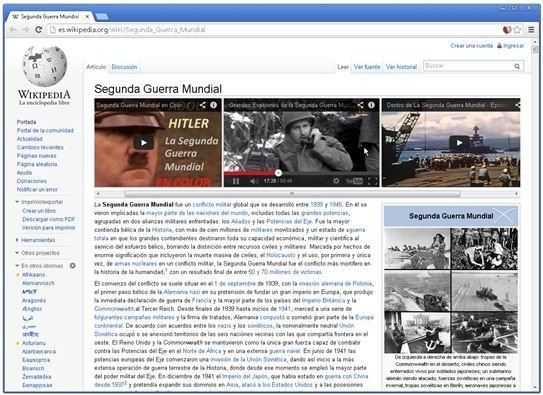Mute the playing video's volume icon

coord(253,181)
